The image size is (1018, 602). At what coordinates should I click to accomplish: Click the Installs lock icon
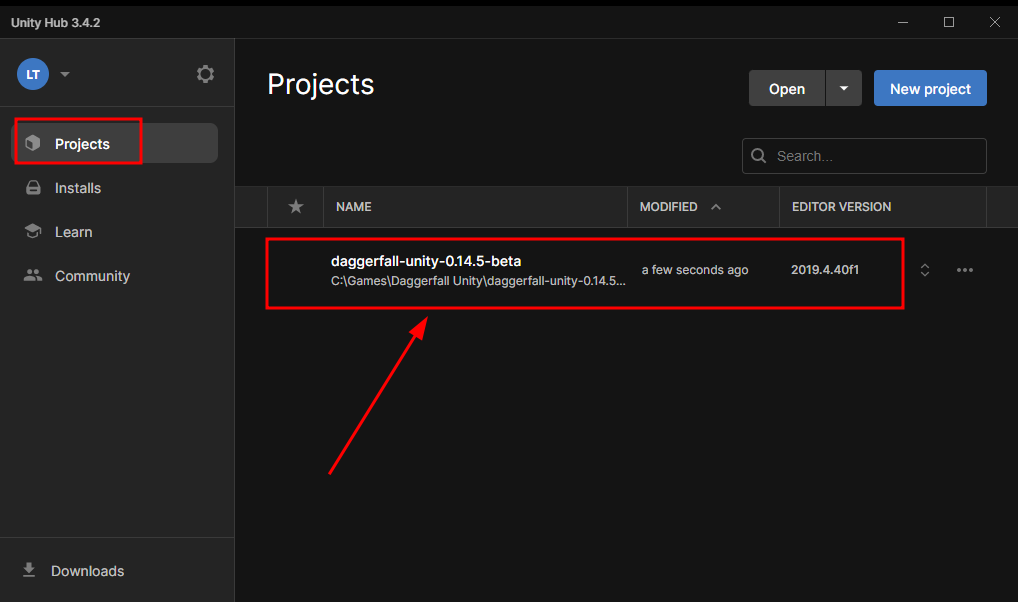click(x=32, y=188)
